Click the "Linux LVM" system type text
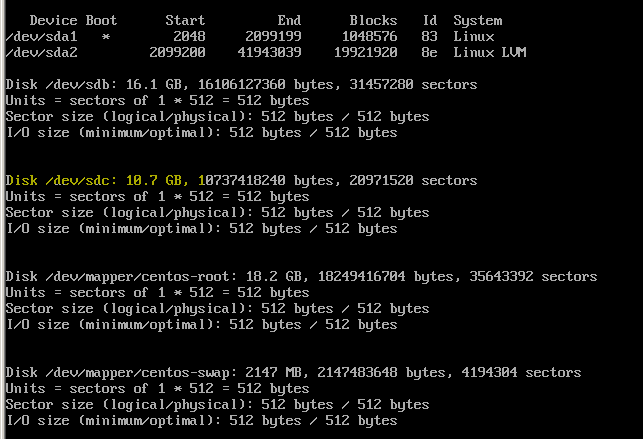Viewport: 643px width, 439px height. point(489,52)
